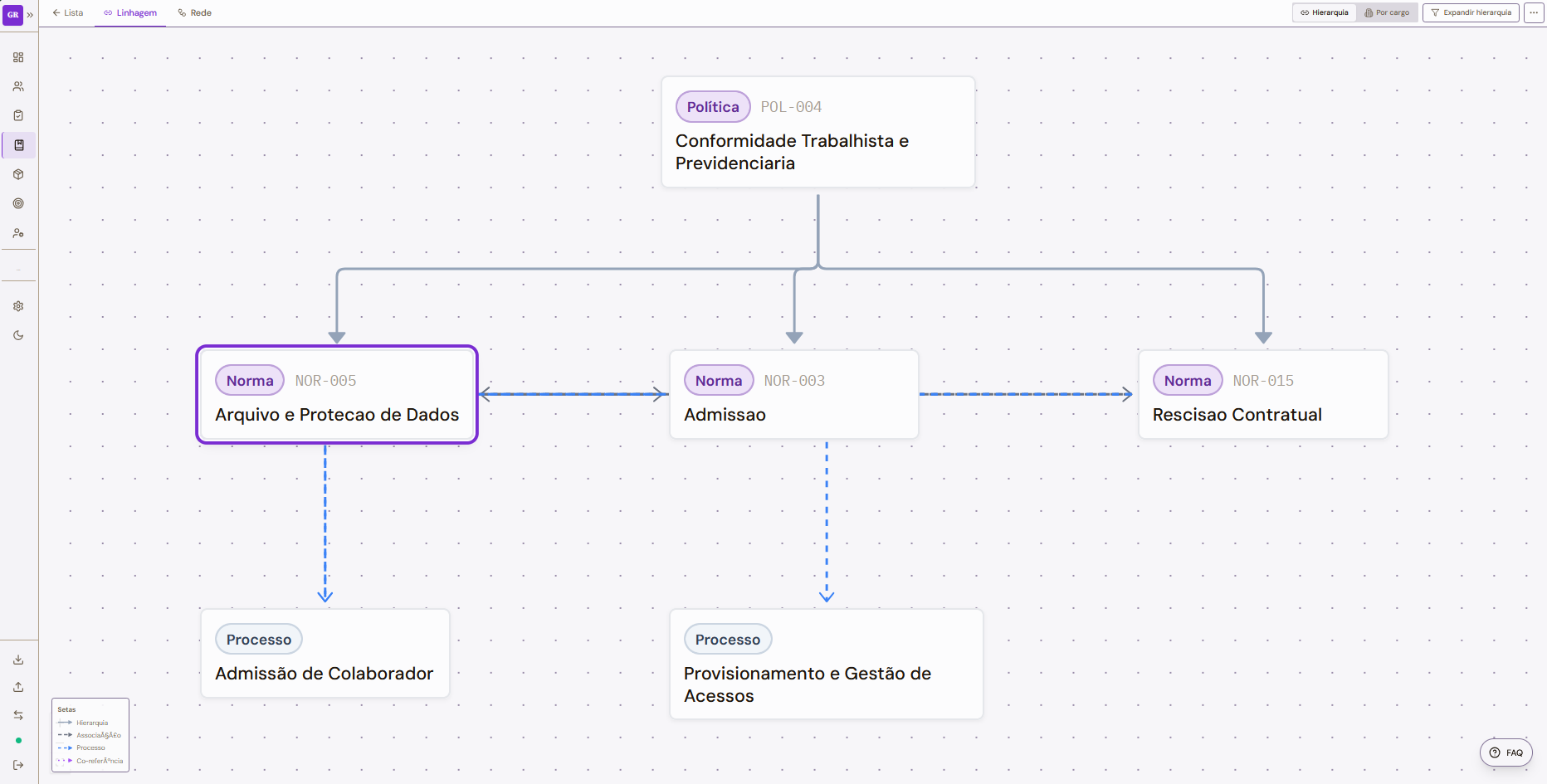1547x784 pixels.
Task: Select the Hierarquia view toggle
Action: click(1325, 12)
